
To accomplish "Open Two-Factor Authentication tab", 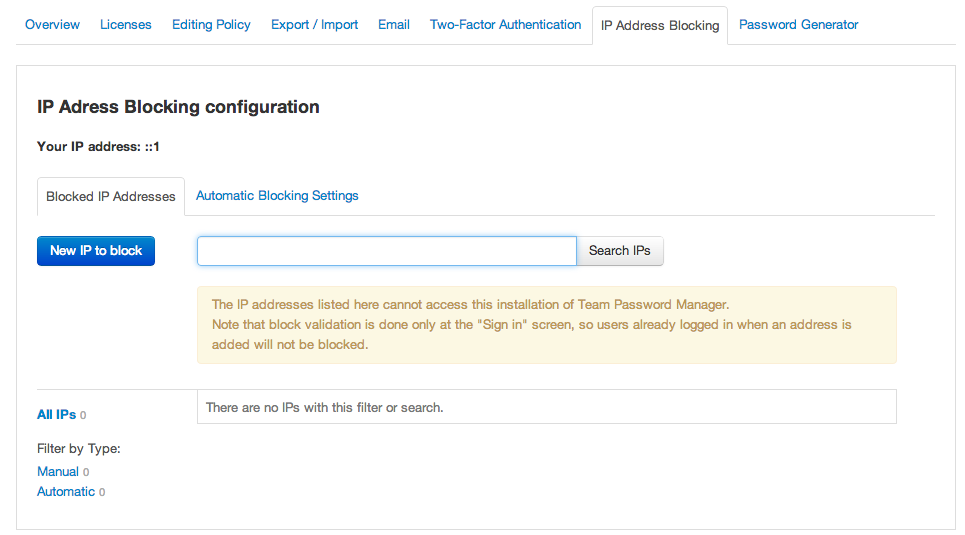I will point(505,25).
